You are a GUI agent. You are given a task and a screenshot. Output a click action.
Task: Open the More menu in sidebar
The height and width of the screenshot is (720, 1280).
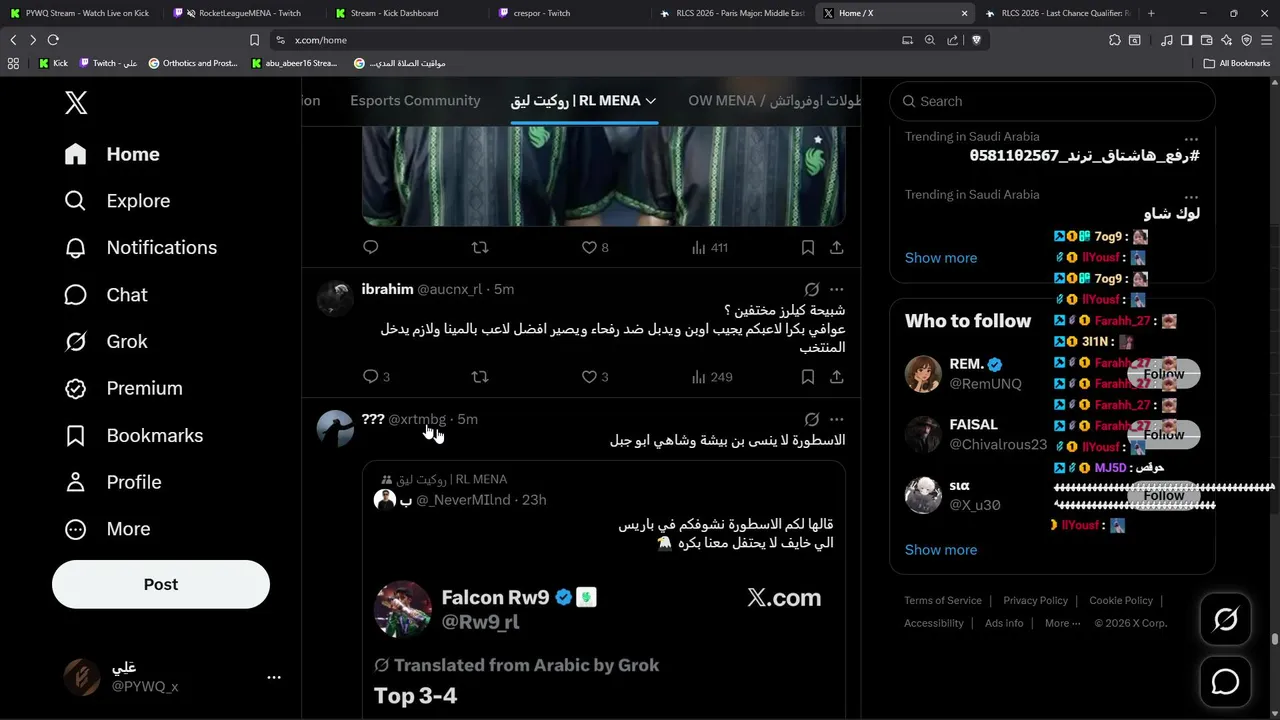(107, 529)
